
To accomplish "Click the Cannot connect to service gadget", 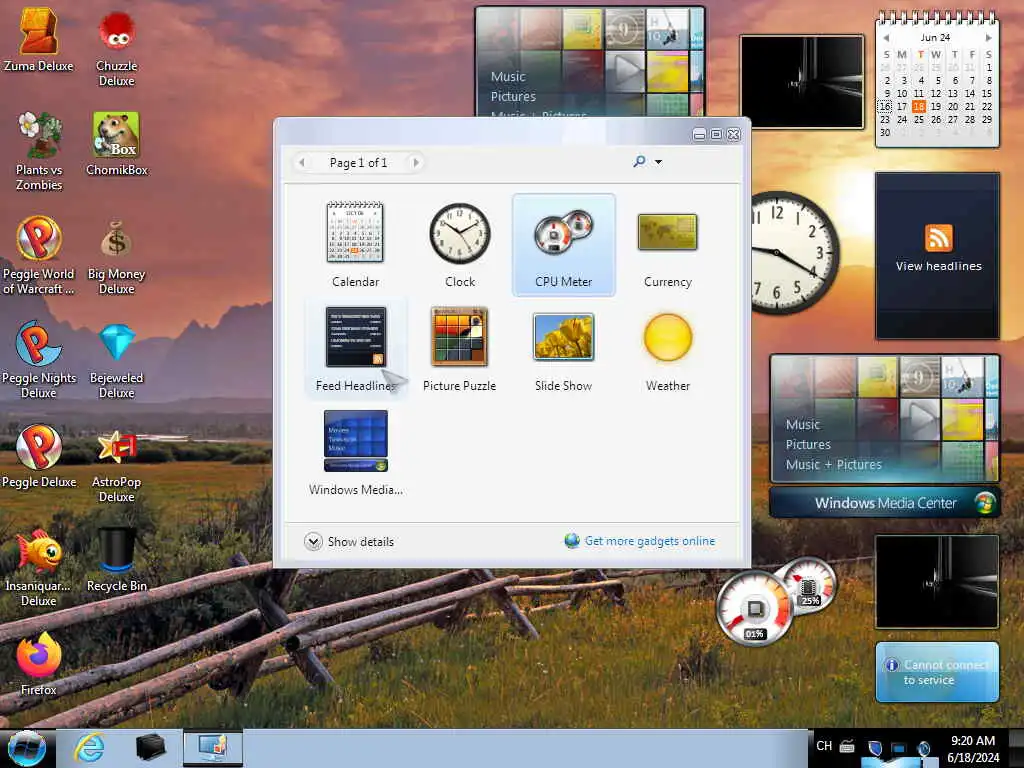I will (937, 672).
